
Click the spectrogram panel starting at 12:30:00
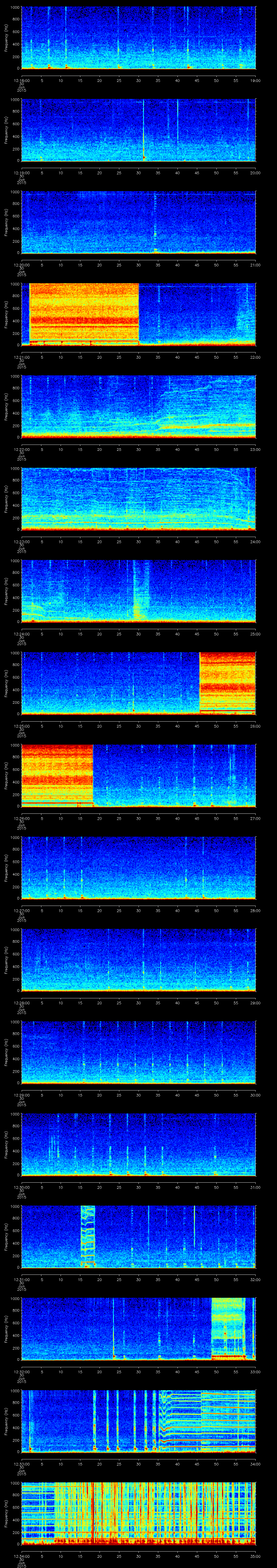[138, 1144]
